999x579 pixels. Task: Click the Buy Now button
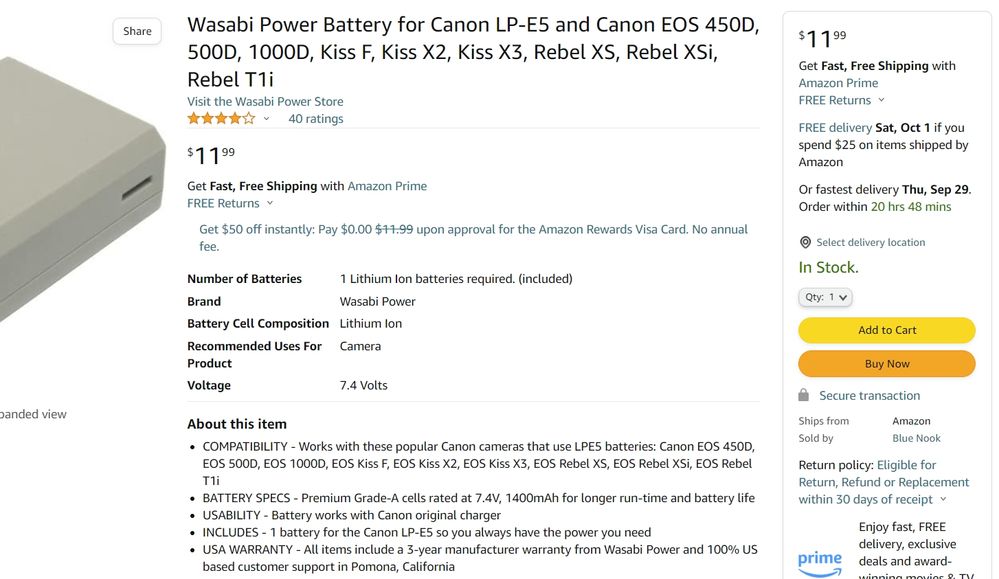click(886, 363)
